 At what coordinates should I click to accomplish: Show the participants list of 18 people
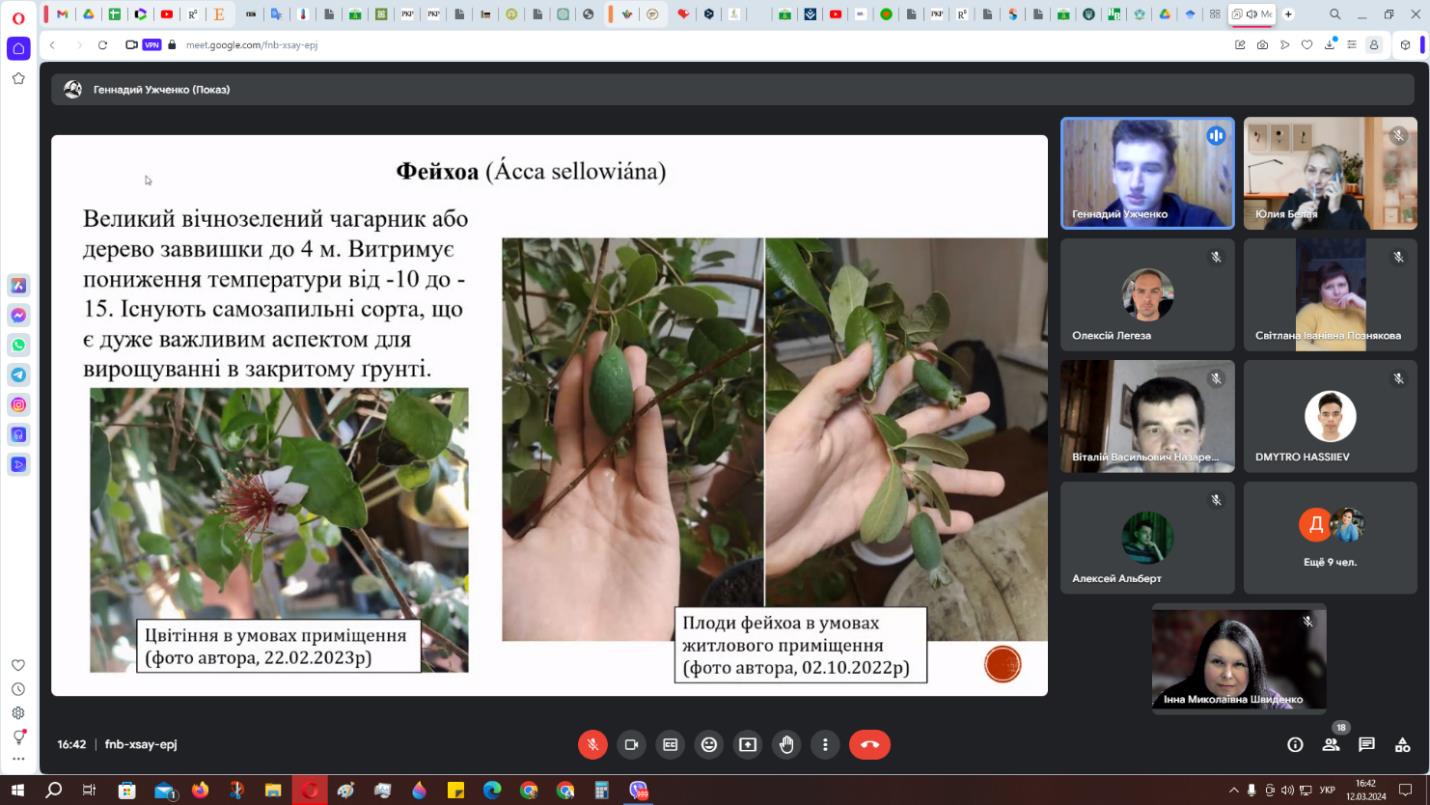pyautogui.click(x=1331, y=744)
